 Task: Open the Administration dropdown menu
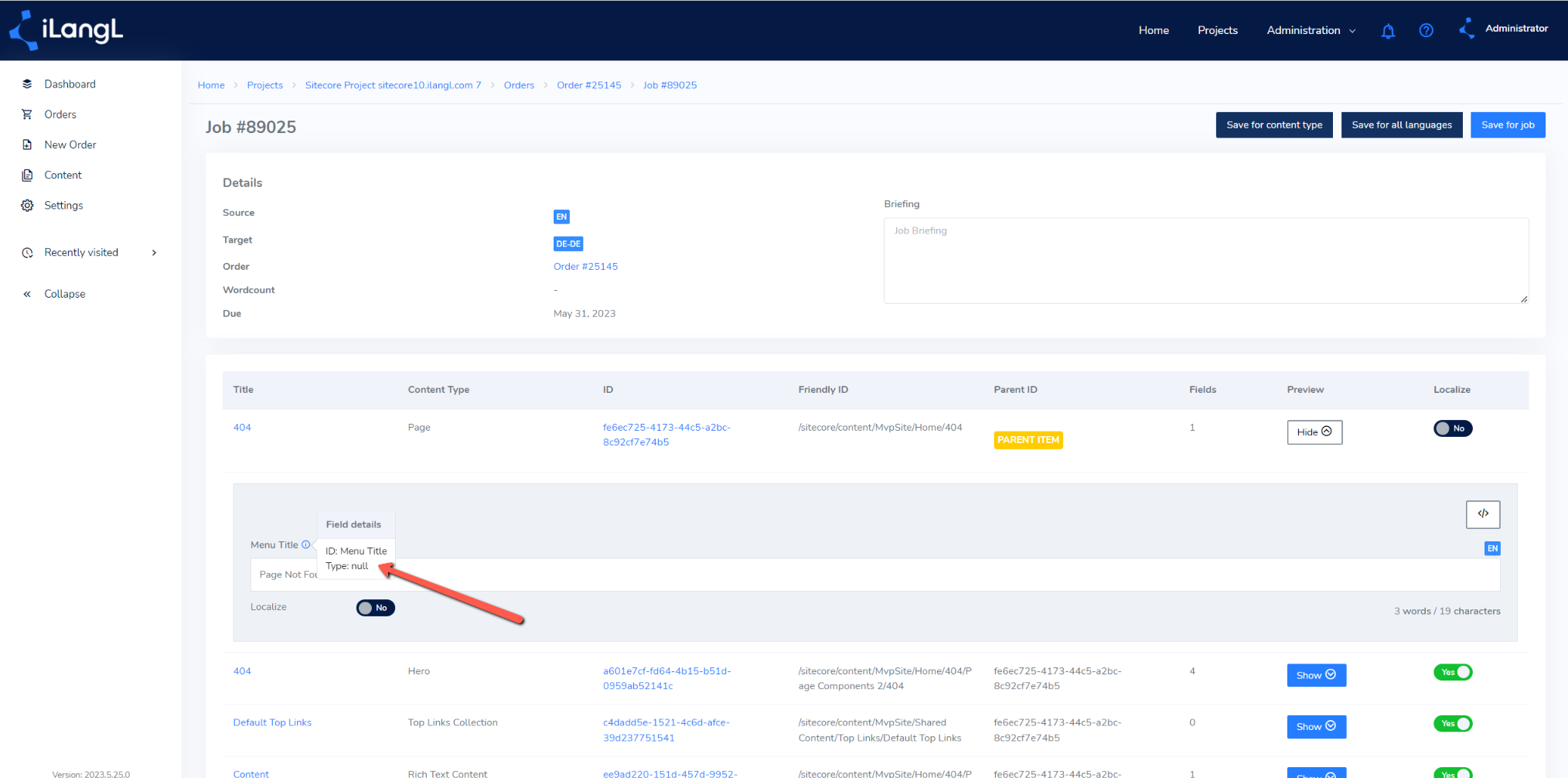point(1311,30)
